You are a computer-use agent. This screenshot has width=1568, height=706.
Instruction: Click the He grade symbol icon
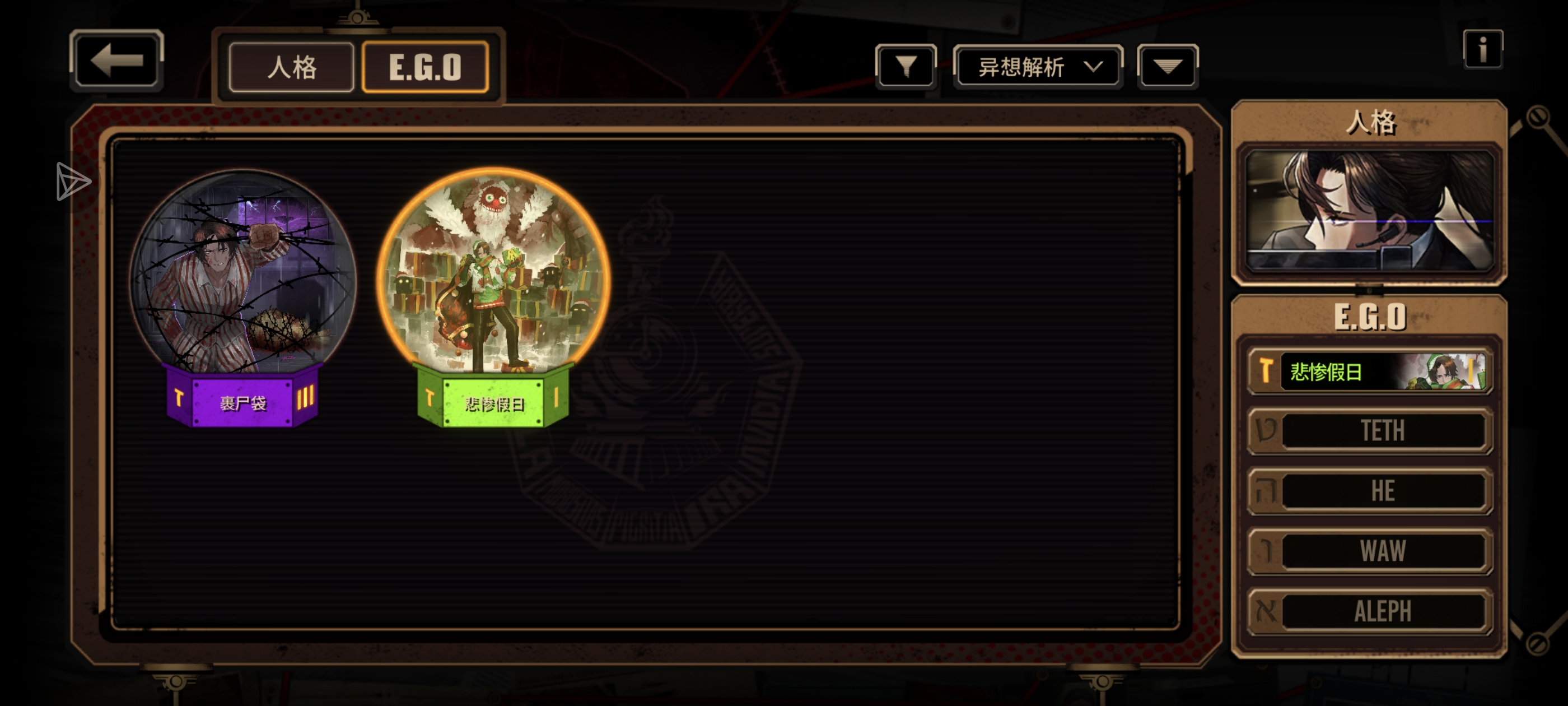(1267, 491)
